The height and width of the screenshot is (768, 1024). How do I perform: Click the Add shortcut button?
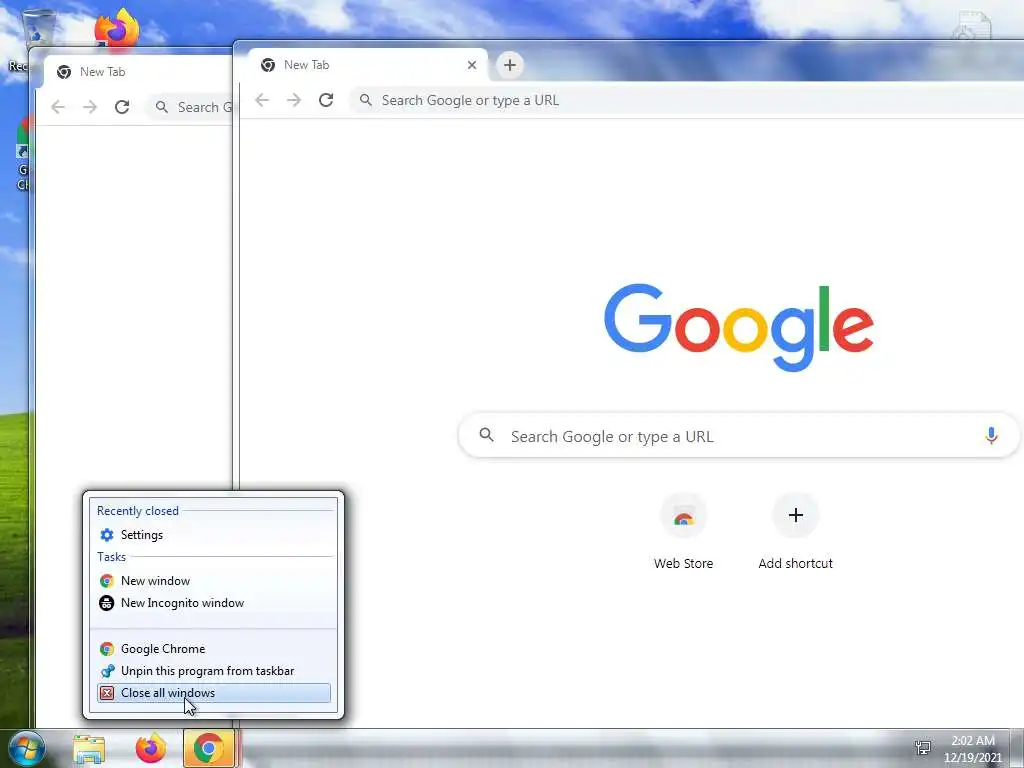(795, 532)
